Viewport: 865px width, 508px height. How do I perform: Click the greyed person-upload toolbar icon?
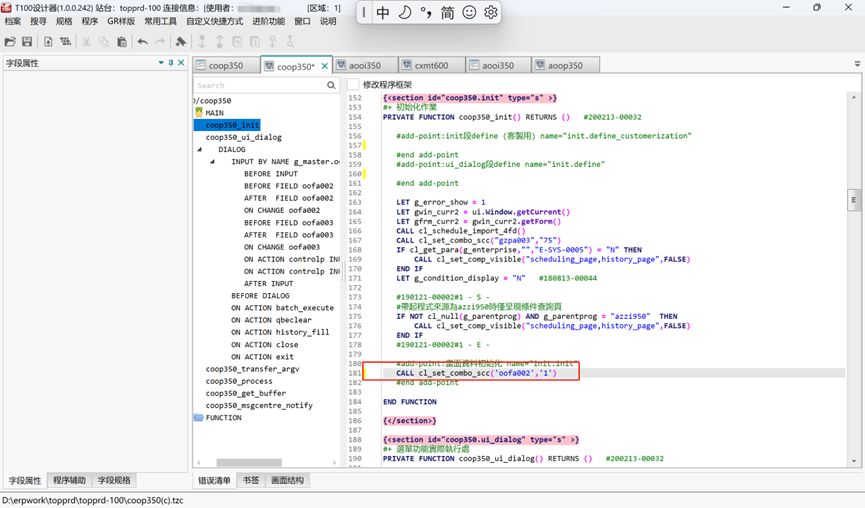(x=273, y=42)
